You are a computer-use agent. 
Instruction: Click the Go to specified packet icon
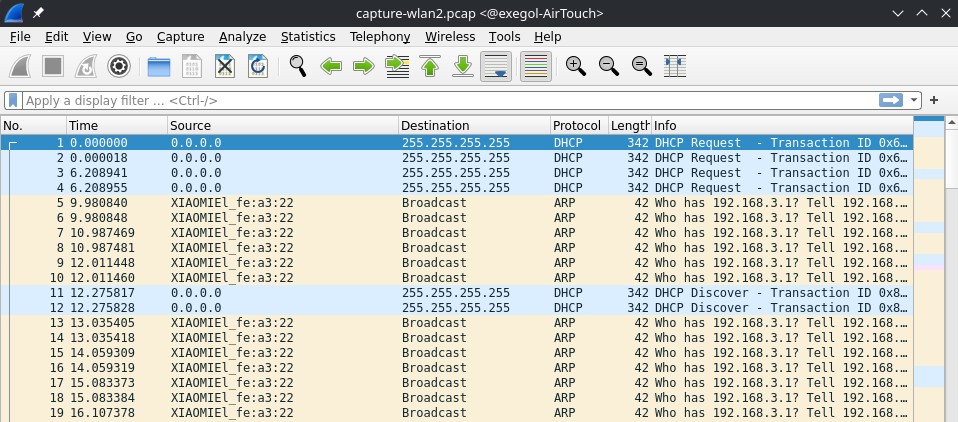397,67
